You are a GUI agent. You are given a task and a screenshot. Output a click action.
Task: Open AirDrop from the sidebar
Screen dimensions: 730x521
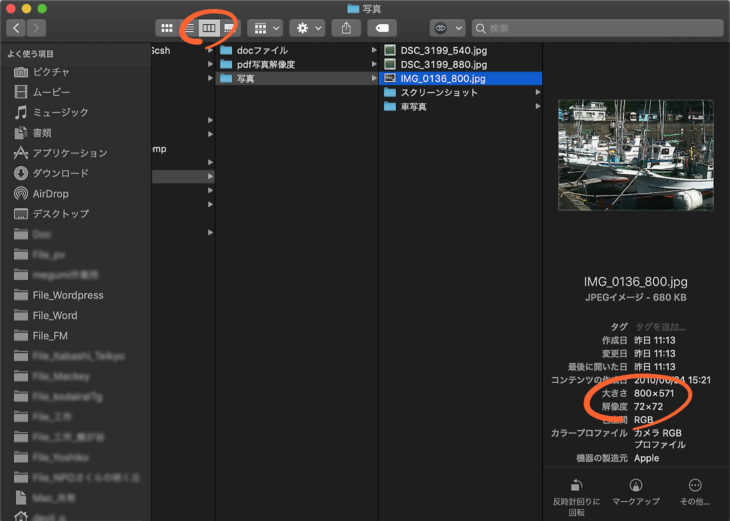coord(51,193)
